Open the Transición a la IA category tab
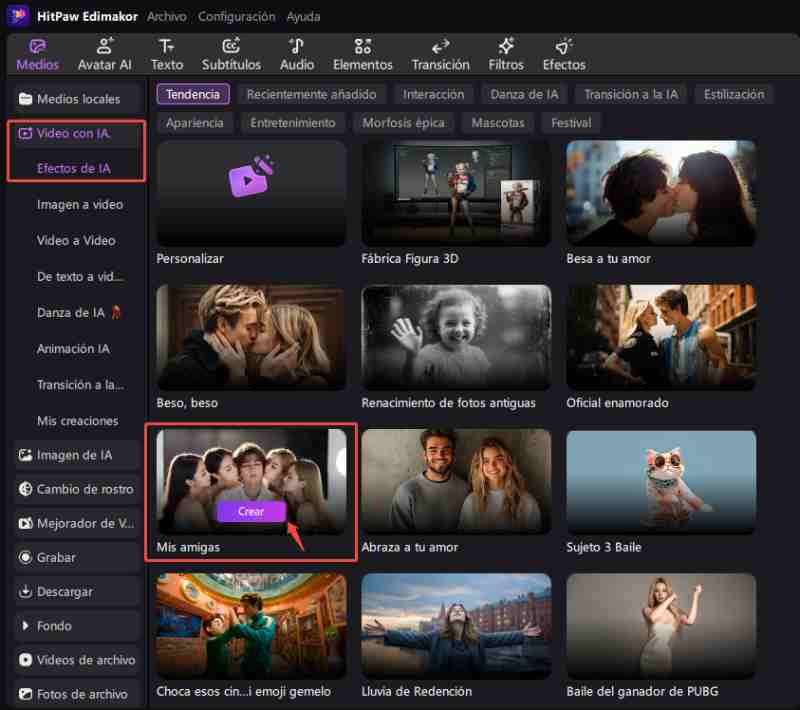This screenshot has width=800, height=710. [631, 94]
